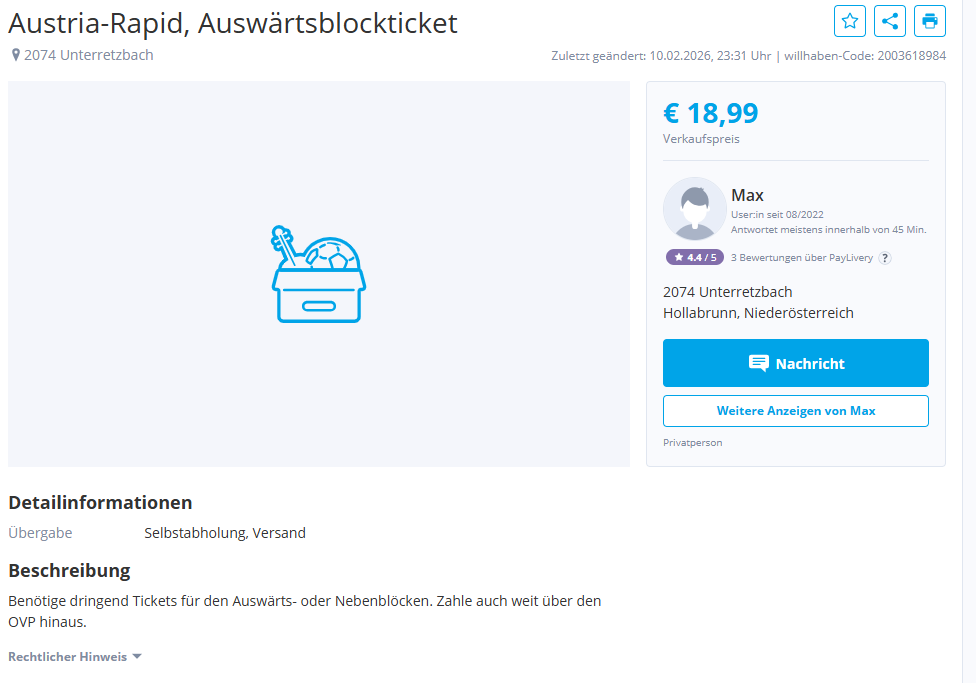Open seller Max's avatar picture

tap(694, 209)
